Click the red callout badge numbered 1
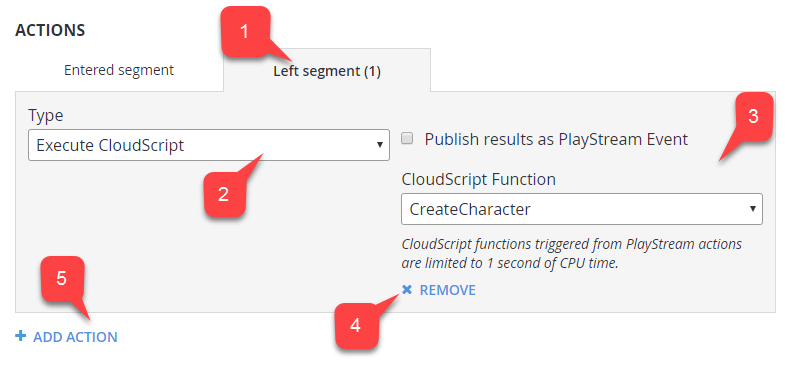785x376 pixels. tap(244, 32)
